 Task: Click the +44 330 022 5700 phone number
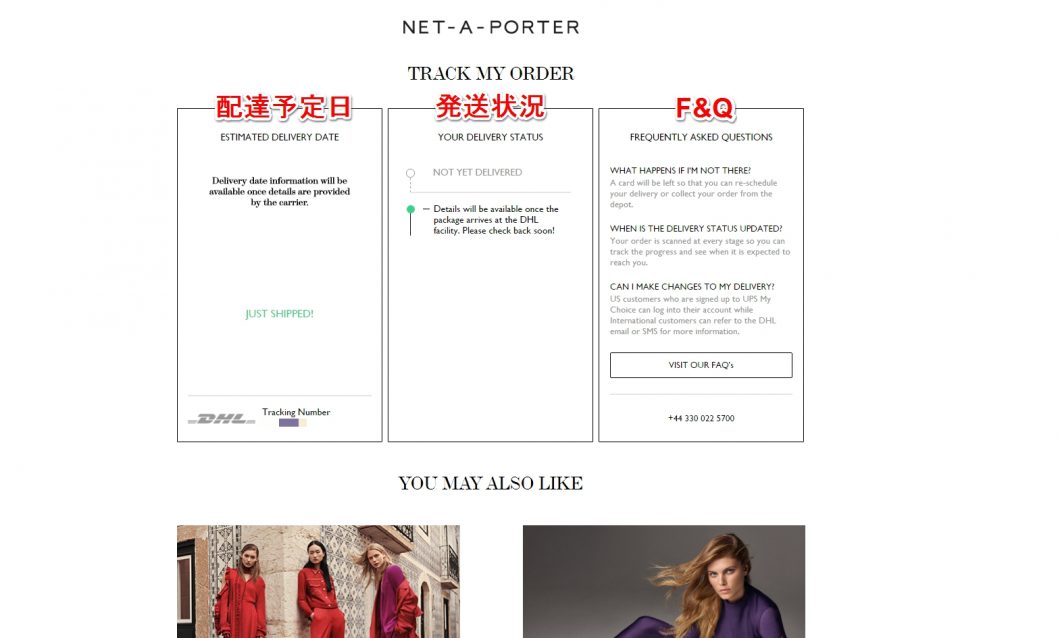(x=701, y=418)
